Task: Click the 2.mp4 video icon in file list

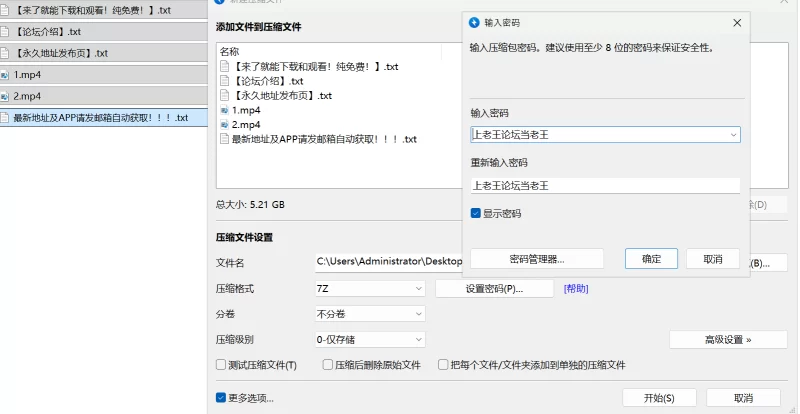Action: coord(225,125)
